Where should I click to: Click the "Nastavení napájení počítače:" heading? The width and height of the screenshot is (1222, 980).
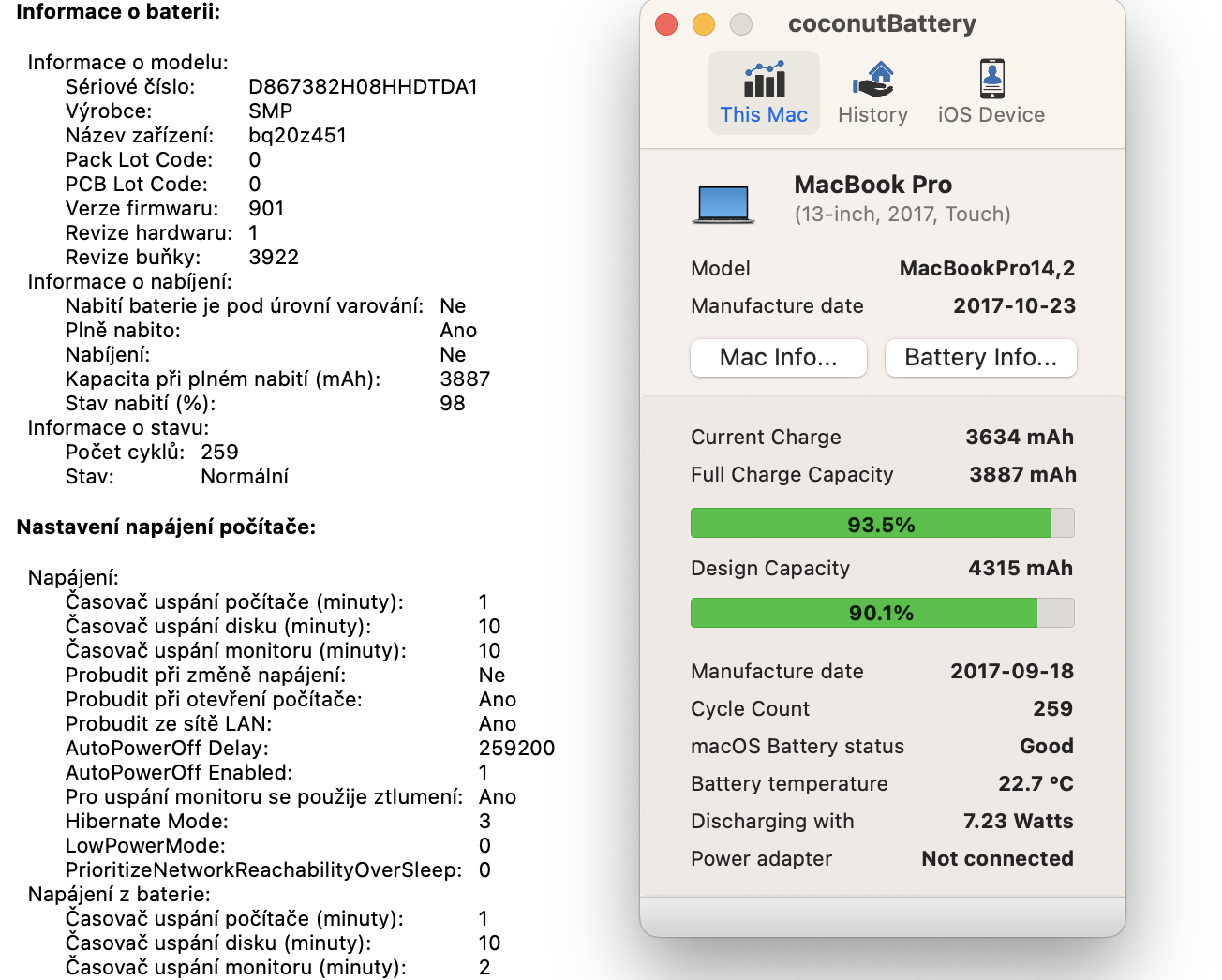coord(166,527)
